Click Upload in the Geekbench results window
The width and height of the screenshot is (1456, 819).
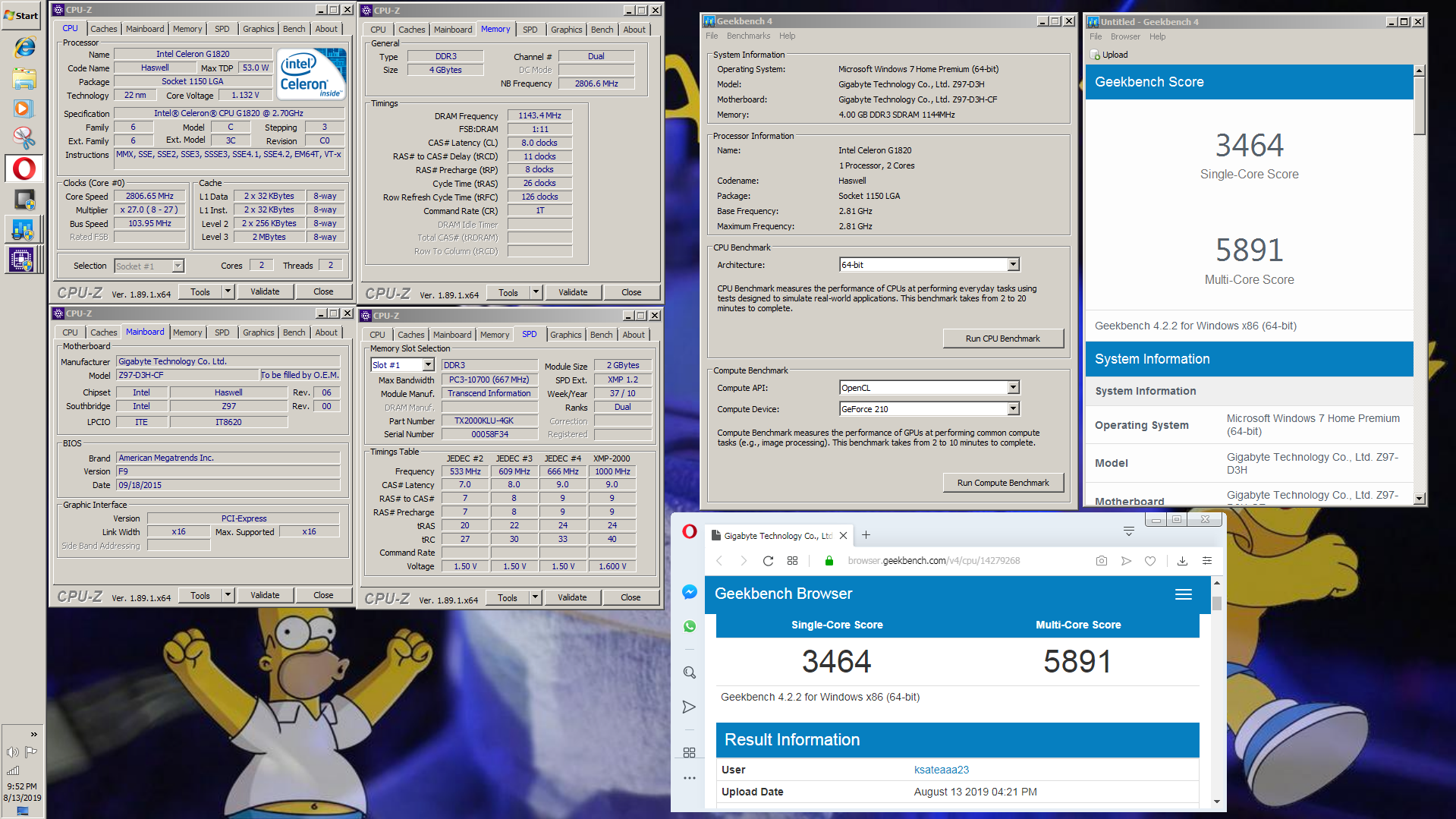point(1109,55)
